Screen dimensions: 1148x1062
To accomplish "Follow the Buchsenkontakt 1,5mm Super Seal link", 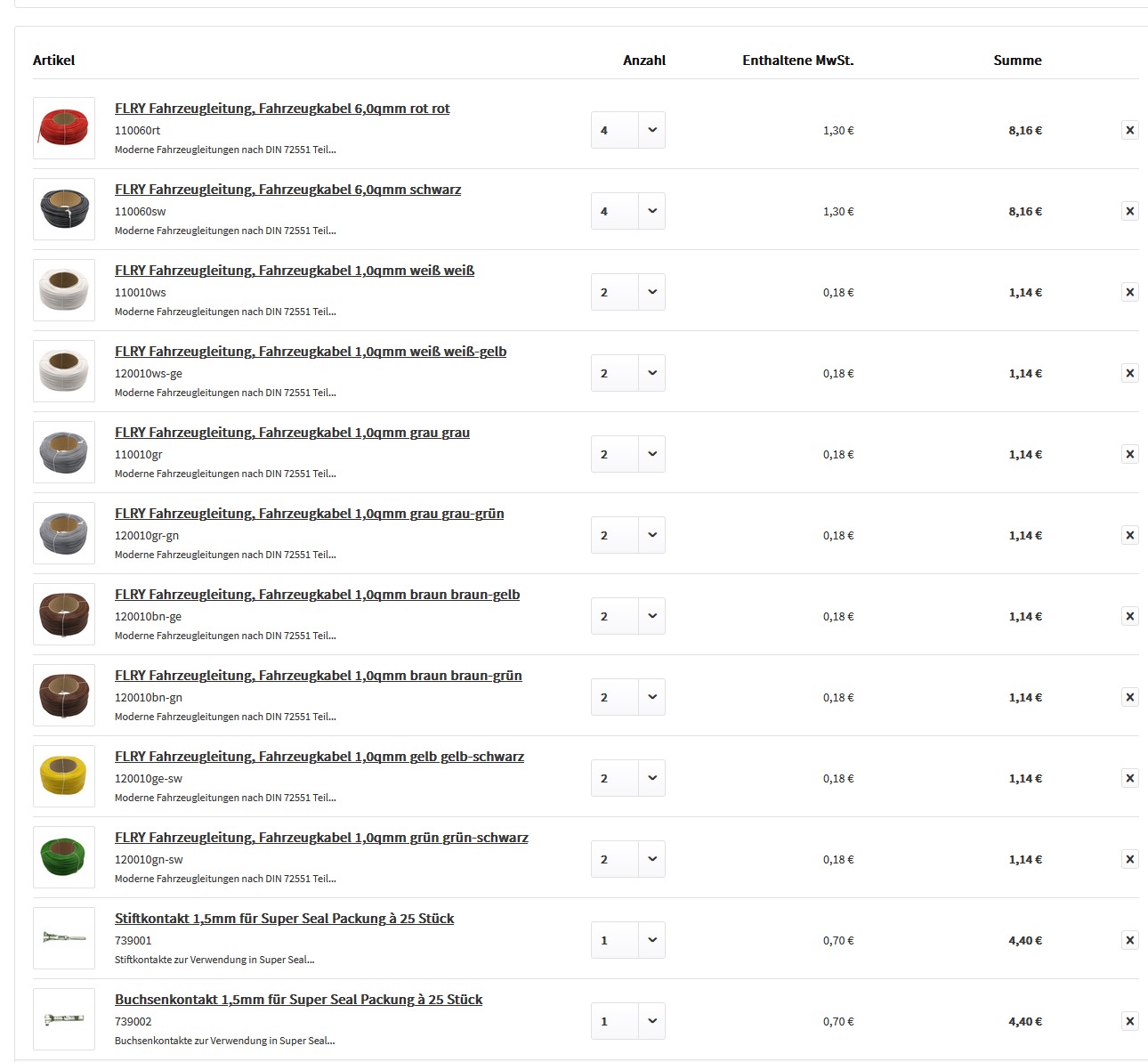I will coord(298,1000).
